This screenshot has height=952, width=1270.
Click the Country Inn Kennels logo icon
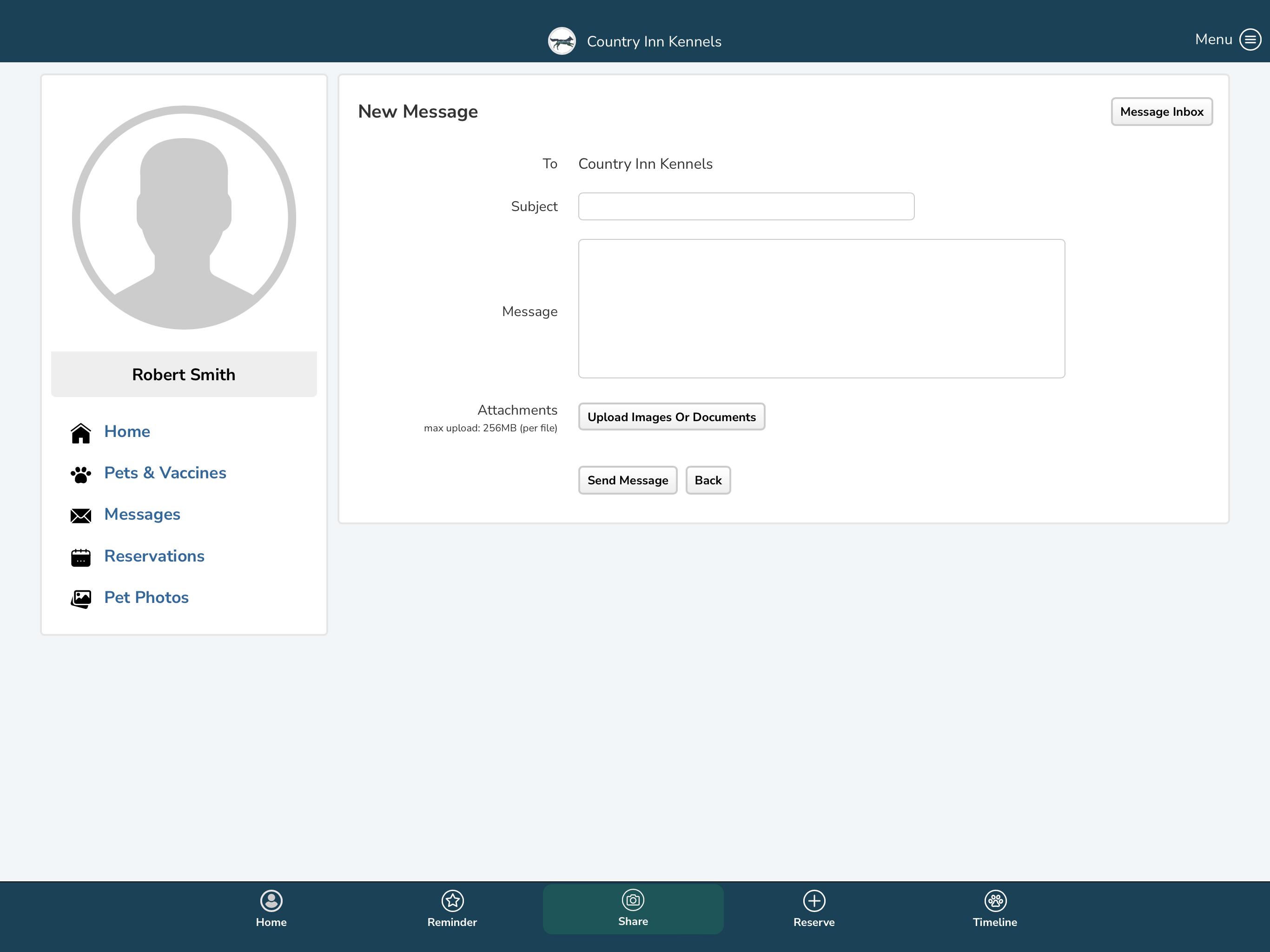click(x=562, y=41)
